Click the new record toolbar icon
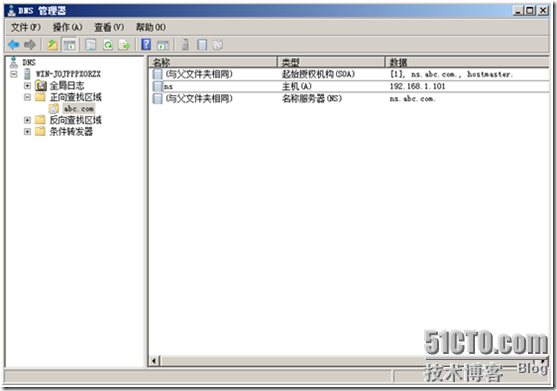This screenshot has height=391, width=557. 202,45
